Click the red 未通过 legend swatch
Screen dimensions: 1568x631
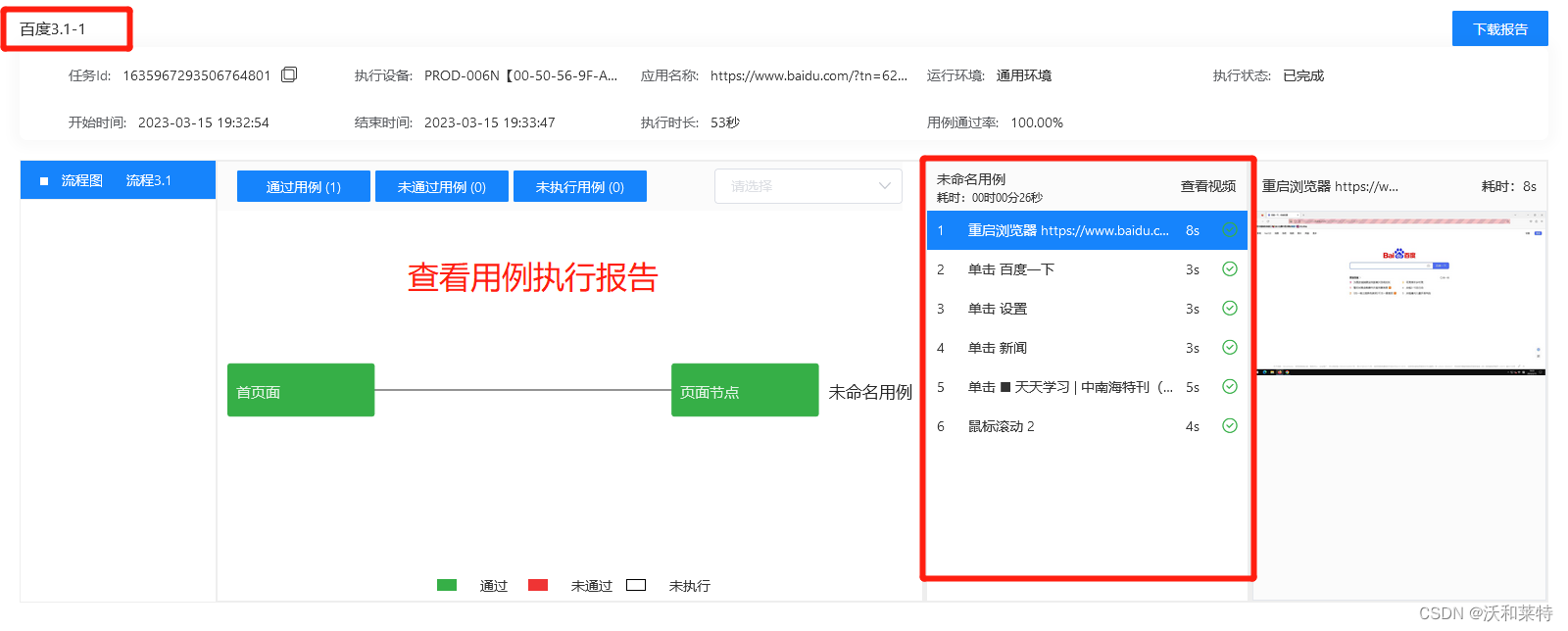[x=538, y=585]
